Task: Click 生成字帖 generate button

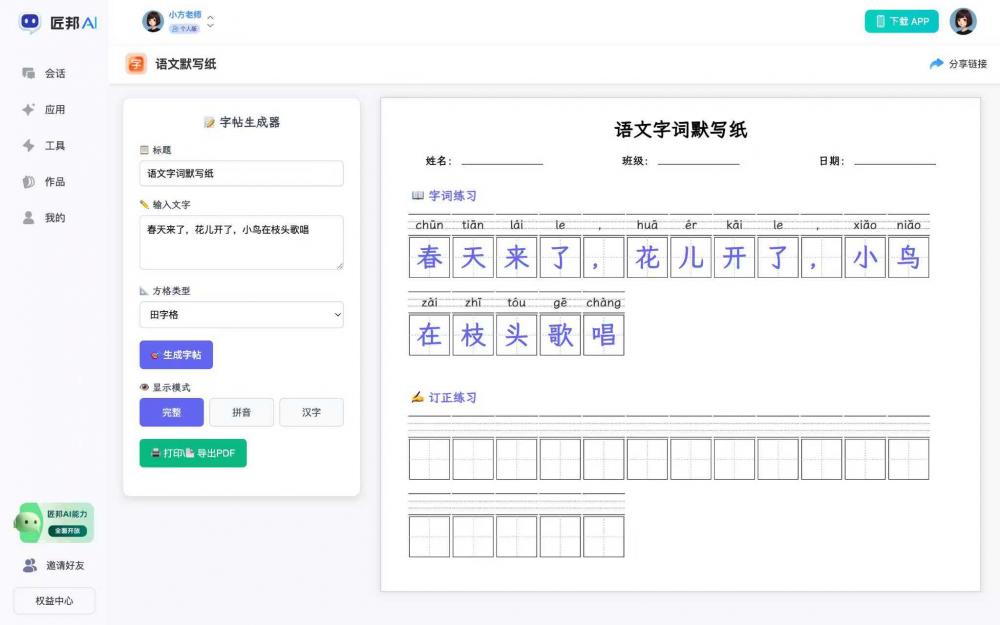Action: 176,355
